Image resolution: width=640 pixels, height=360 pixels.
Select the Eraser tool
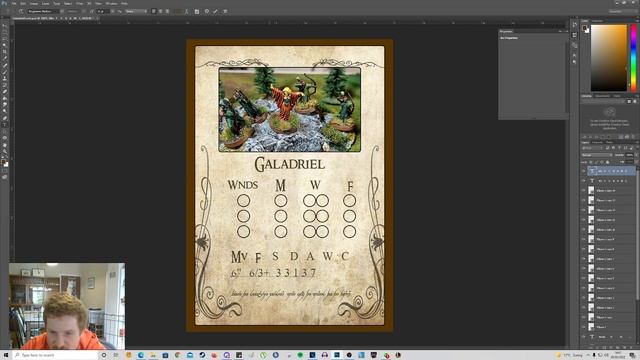[x=5, y=91]
